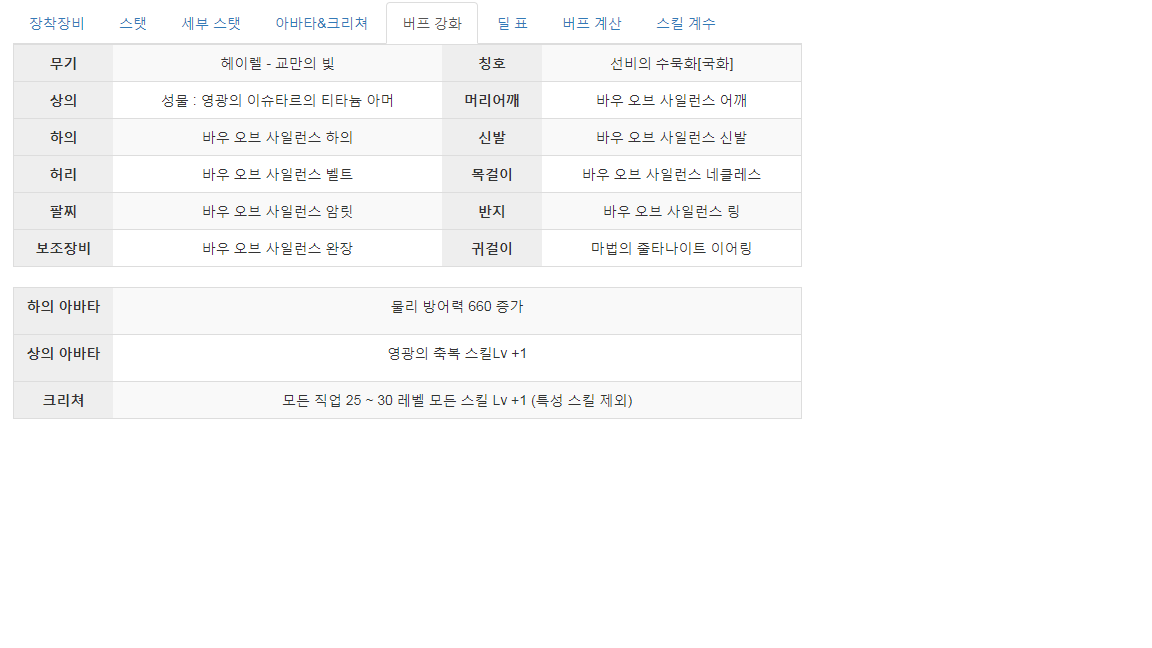The width and height of the screenshot is (1152, 648).
Task: Click the 반지 row header
Action: pyautogui.click(x=492, y=212)
